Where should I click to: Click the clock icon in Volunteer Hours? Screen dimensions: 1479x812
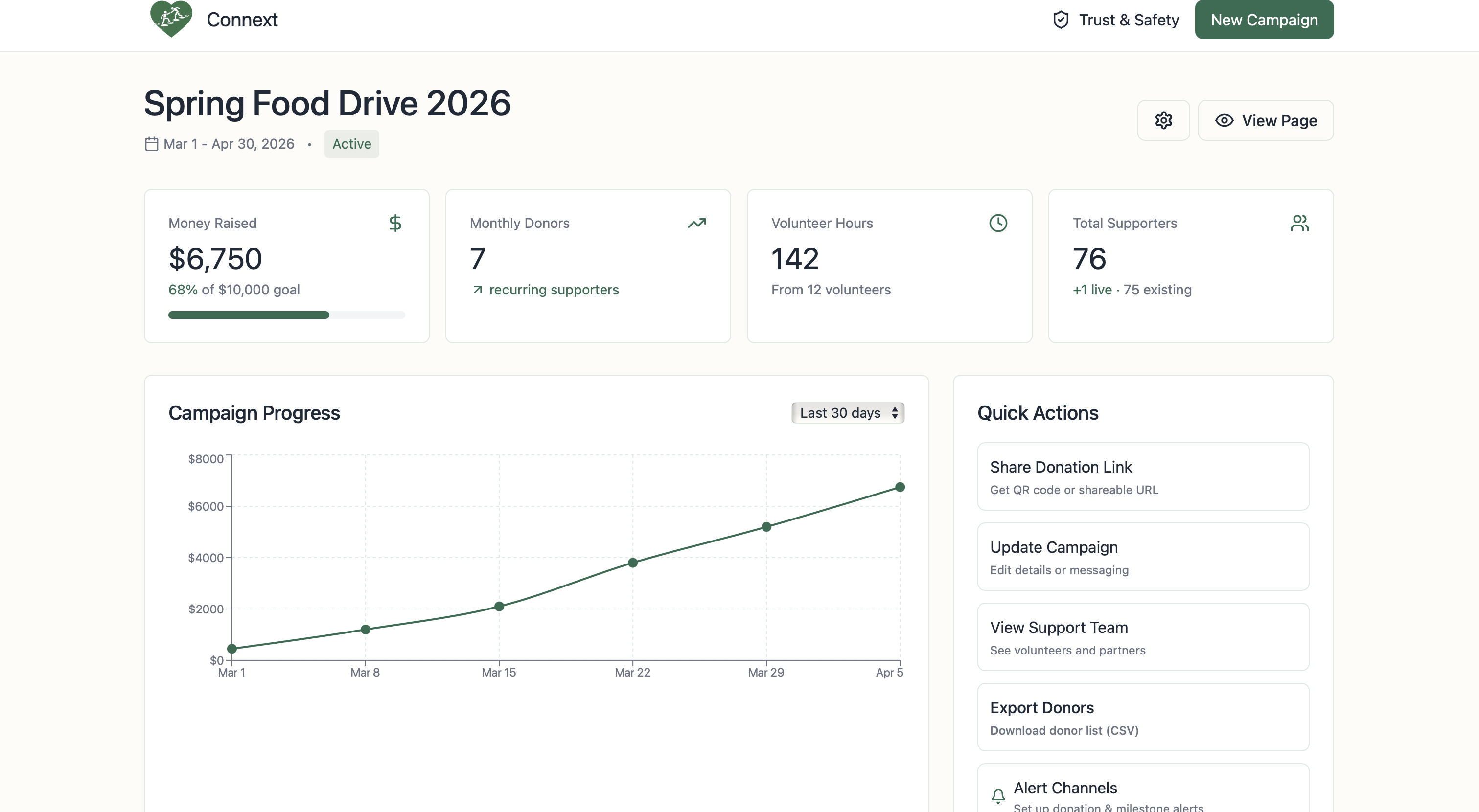pyautogui.click(x=998, y=223)
